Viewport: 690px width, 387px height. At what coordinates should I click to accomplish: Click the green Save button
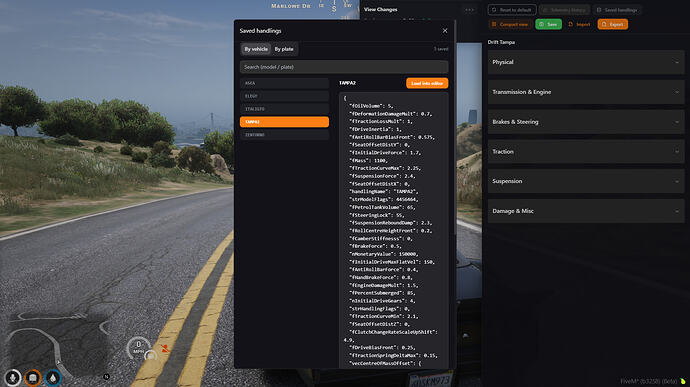[548, 24]
